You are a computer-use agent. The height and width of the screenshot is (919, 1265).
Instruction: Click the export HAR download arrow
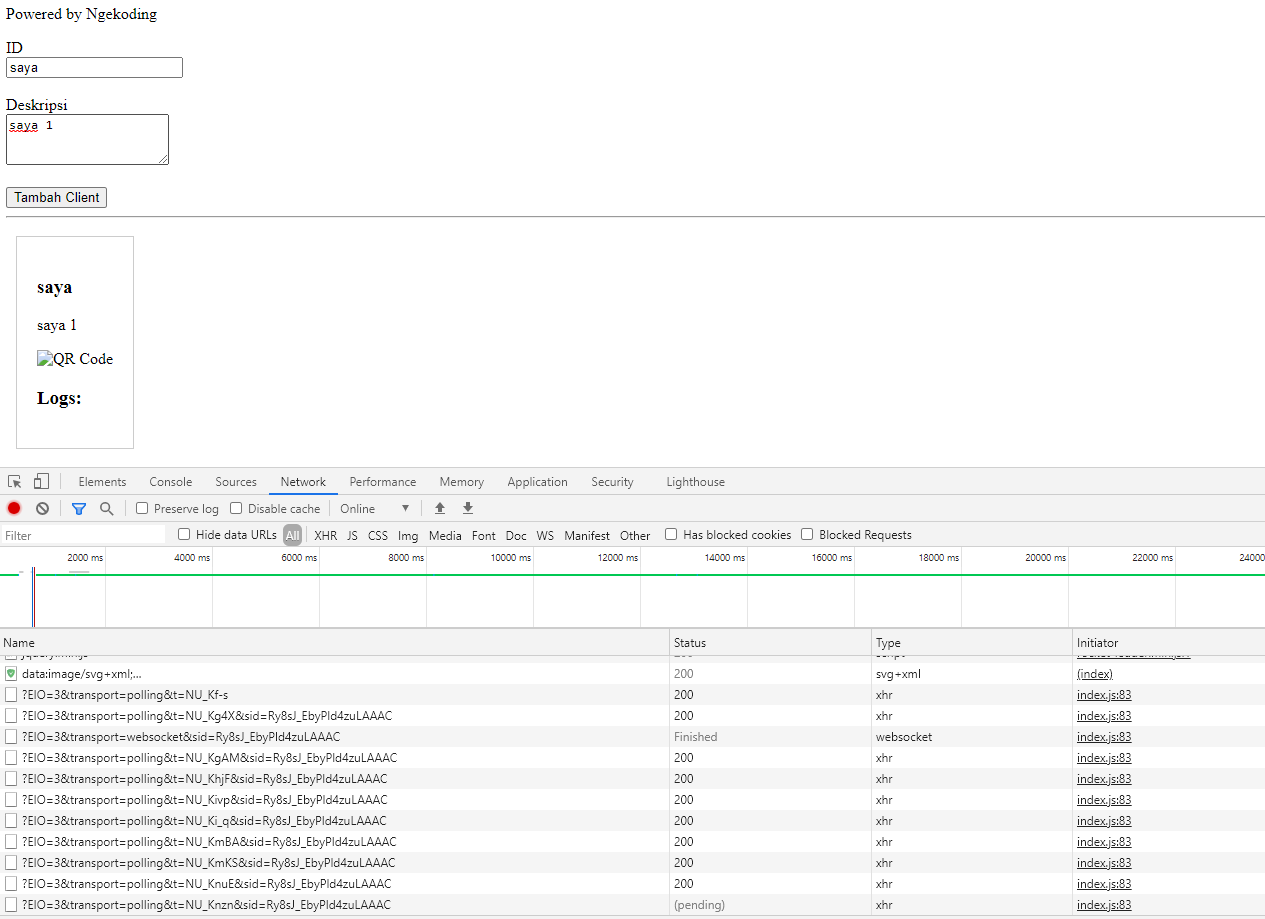[x=468, y=508]
